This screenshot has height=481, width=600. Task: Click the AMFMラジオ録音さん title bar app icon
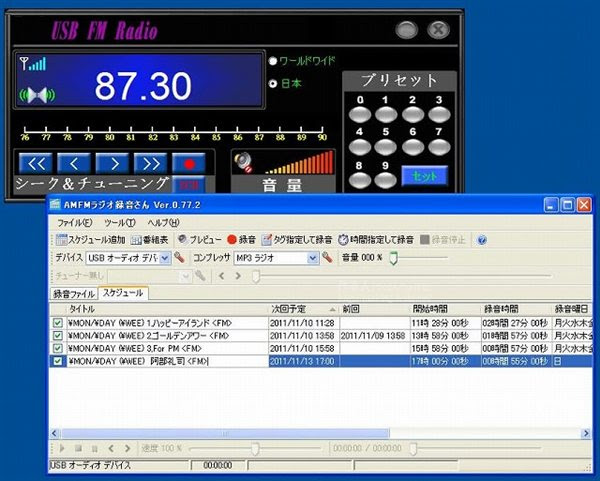[x=55, y=205]
